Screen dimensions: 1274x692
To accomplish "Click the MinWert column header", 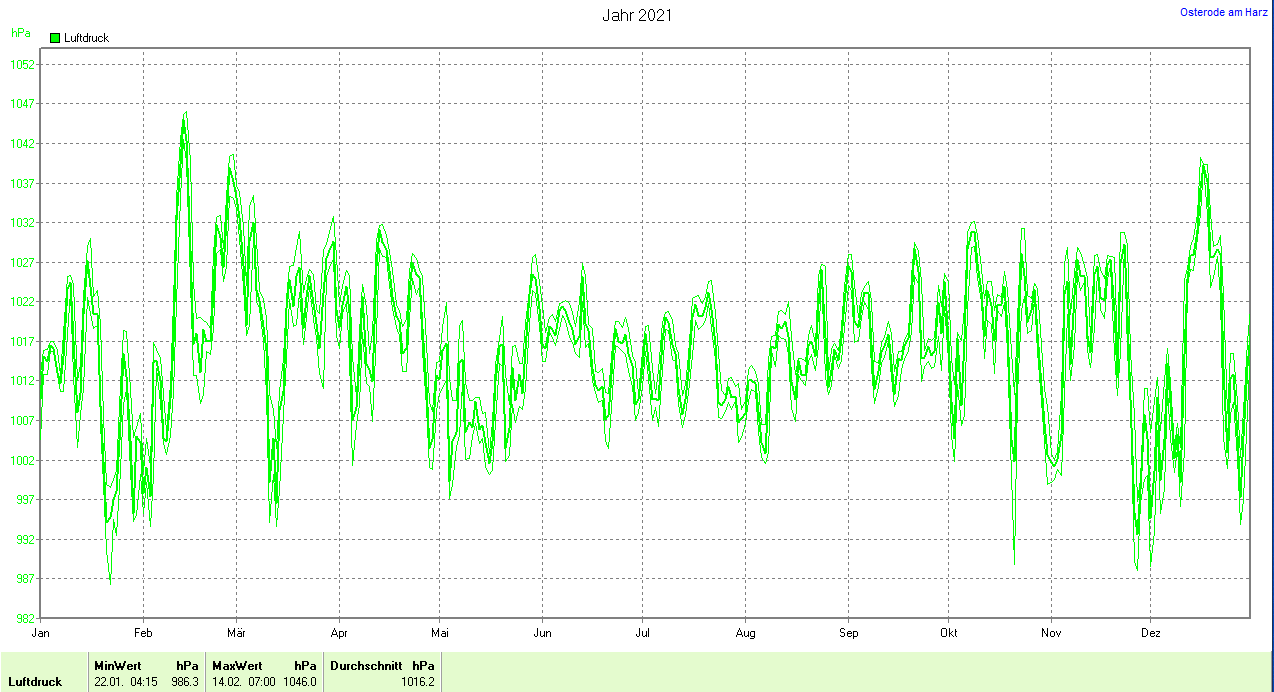I will tap(118, 665).
